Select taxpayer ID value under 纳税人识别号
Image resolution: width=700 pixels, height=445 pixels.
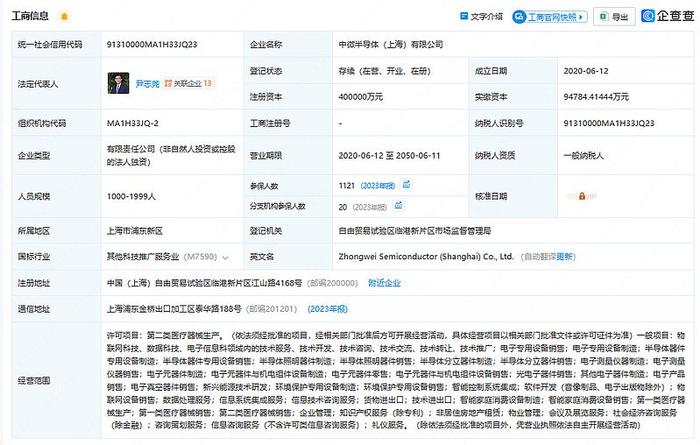(609, 123)
